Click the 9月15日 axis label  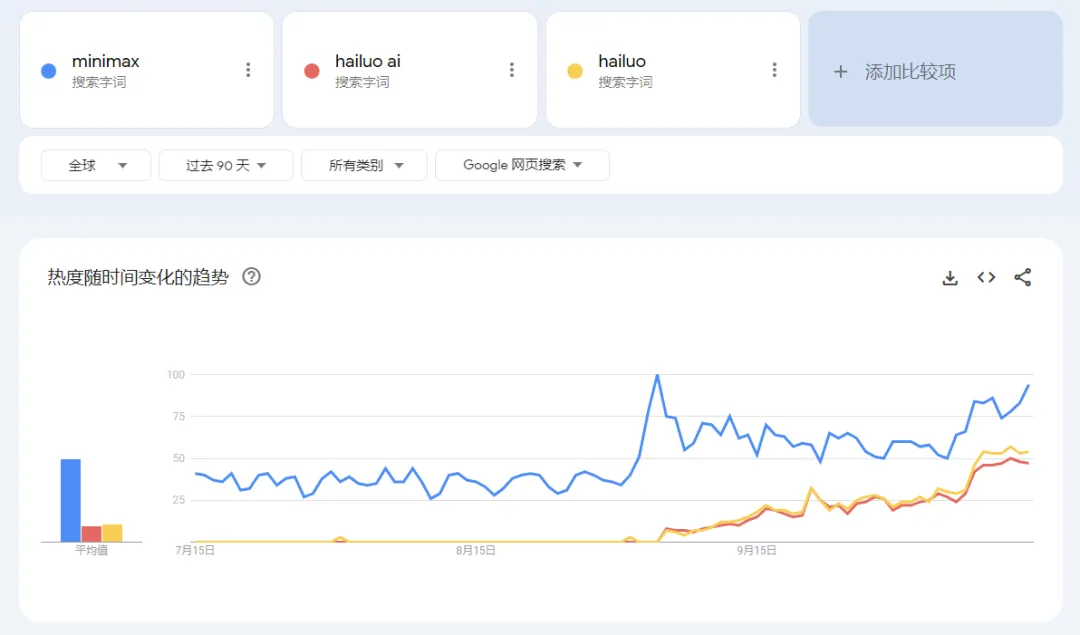[x=757, y=550]
